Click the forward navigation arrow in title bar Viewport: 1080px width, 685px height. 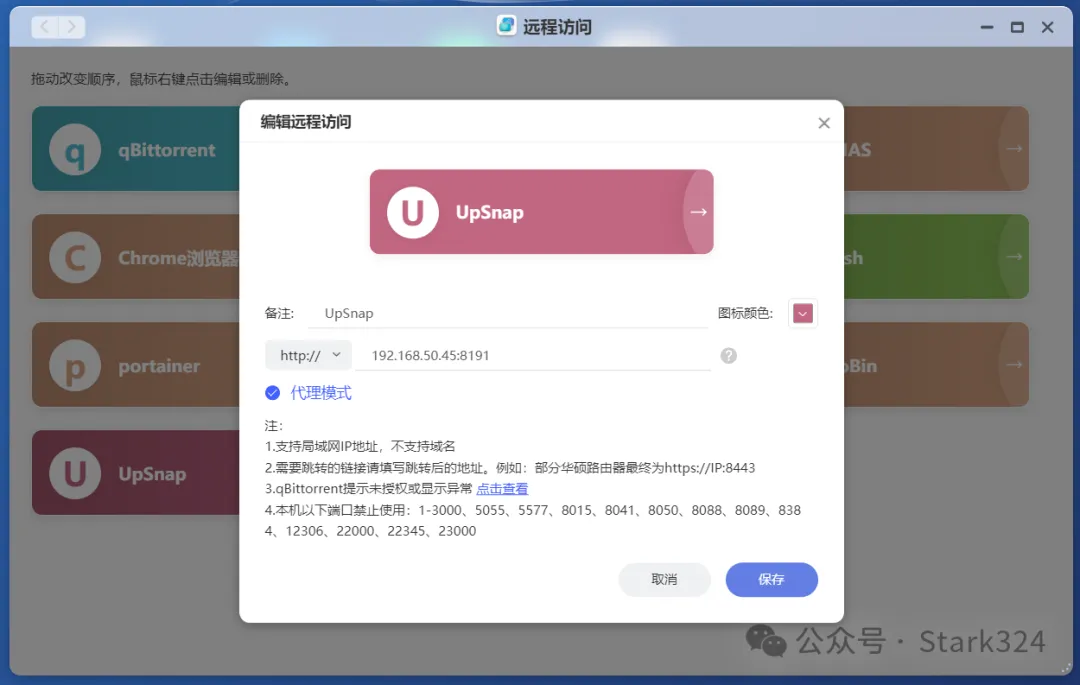(72, 27)
